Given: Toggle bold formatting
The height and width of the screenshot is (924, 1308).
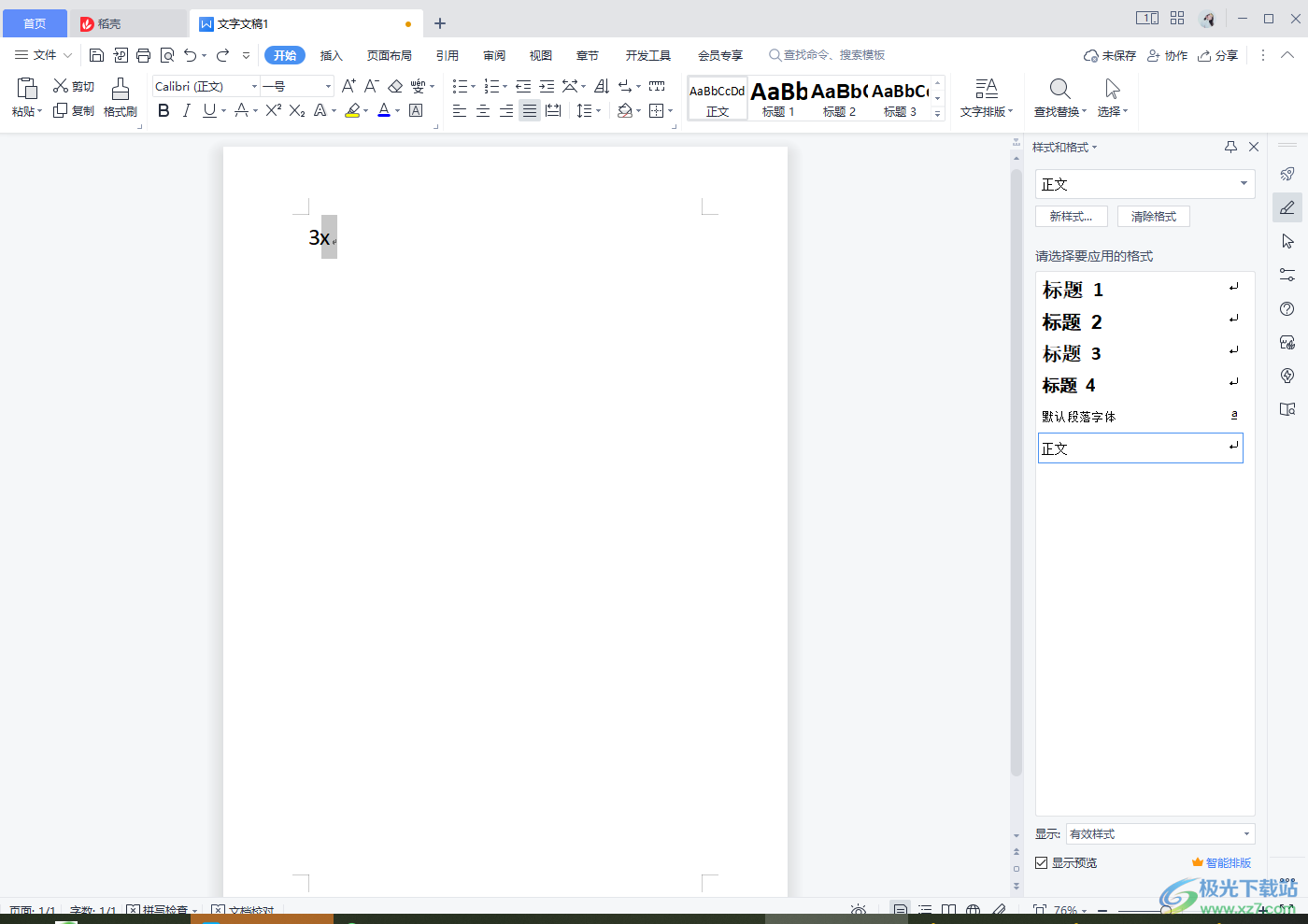Looking at the screenshot, I should tap(163, 110).
